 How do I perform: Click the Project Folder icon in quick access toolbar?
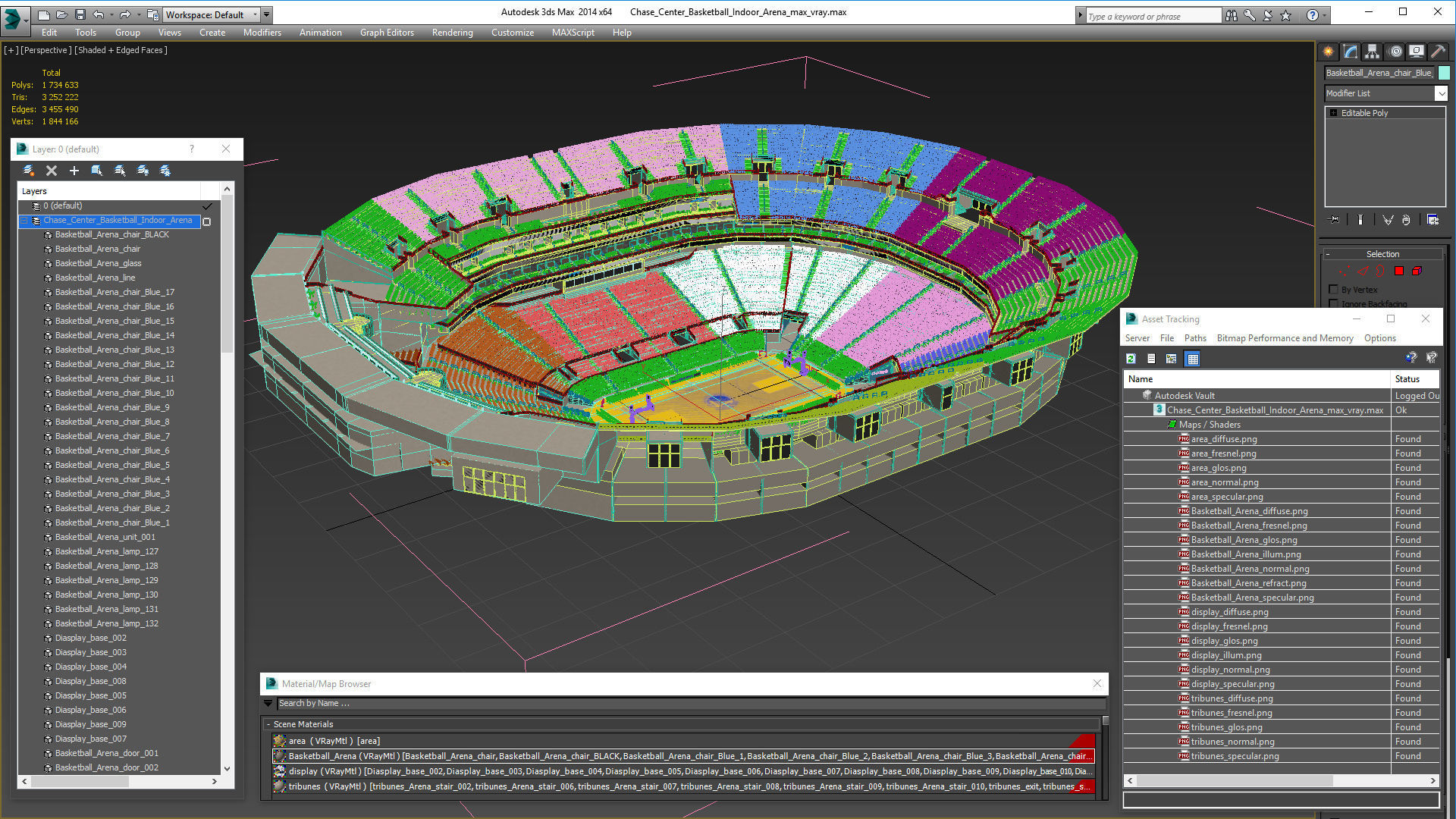click(x=152, y=14)
